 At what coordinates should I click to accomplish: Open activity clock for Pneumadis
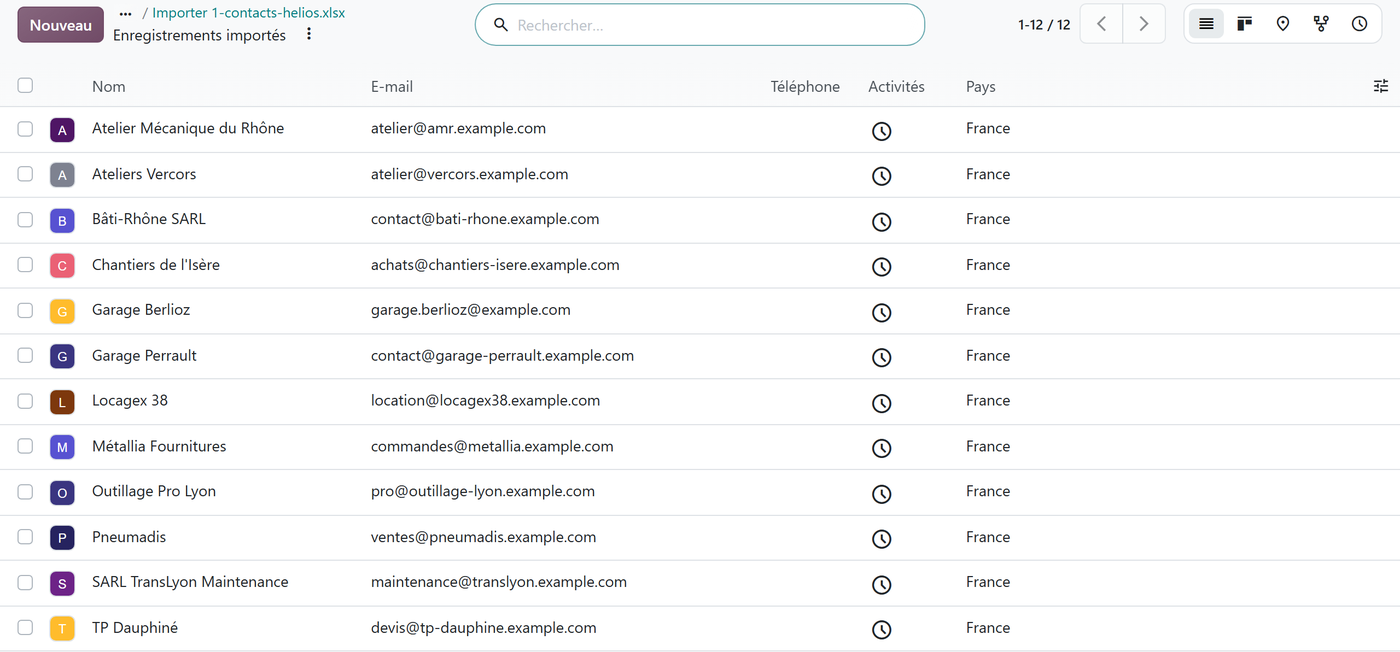point(881,539)
